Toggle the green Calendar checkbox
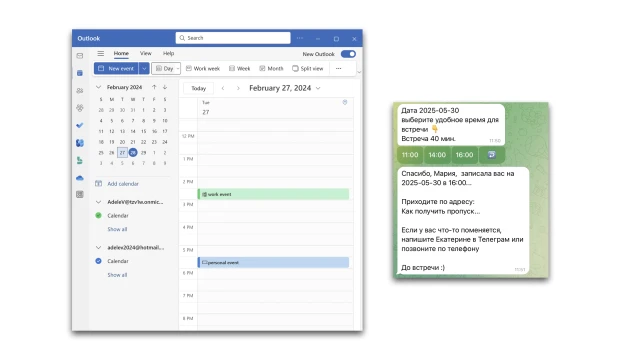 coord(98,216)
